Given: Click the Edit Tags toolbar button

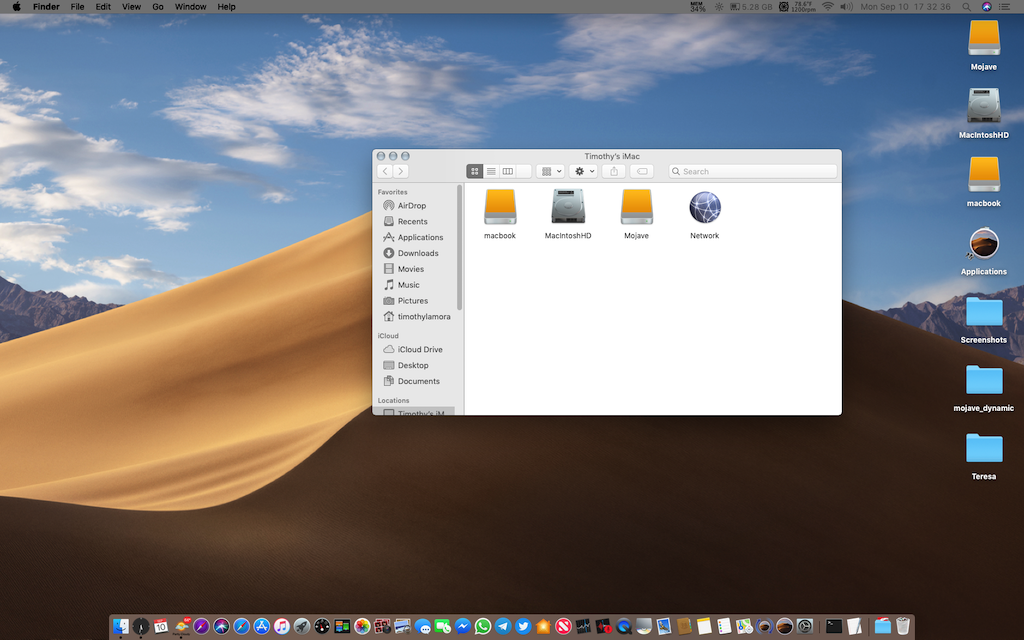Looking at the screenshot, I should click(x=642, y=171).
